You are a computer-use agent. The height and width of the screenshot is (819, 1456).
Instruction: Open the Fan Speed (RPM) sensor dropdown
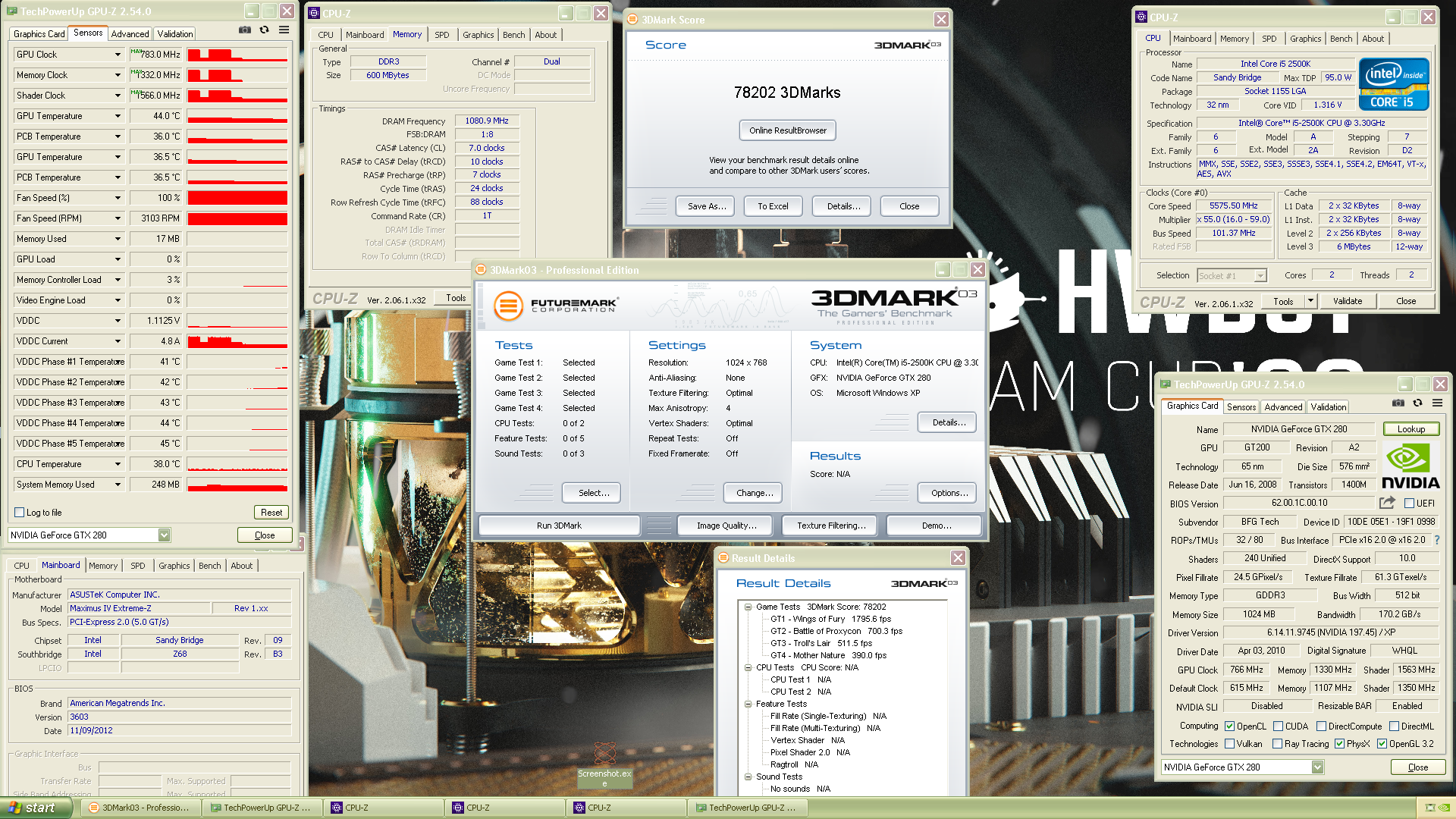point(118,218)
